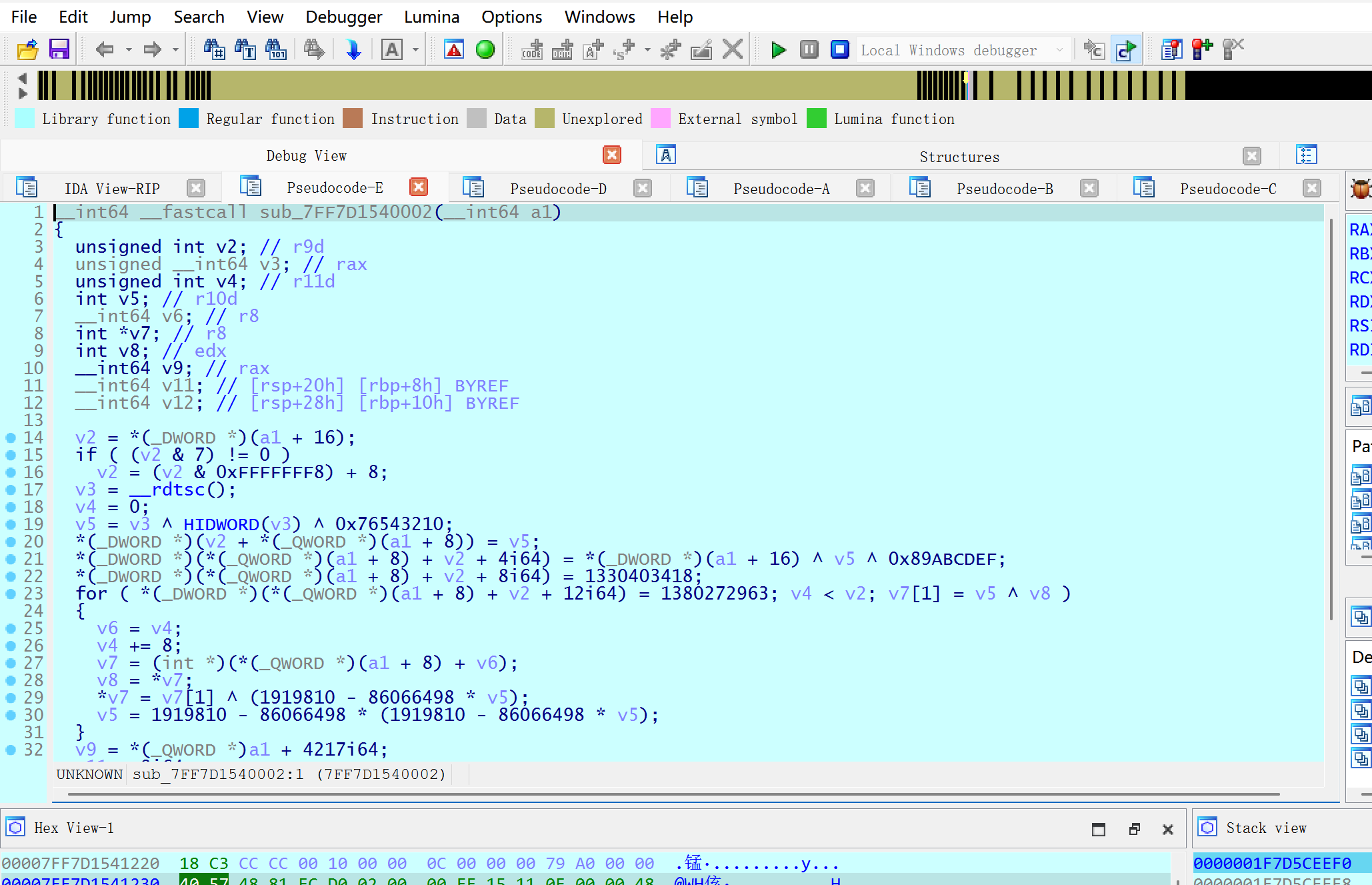Screen dimensions: 1372x885
Task: Open the Debugger menu
Action: point(343,17)
